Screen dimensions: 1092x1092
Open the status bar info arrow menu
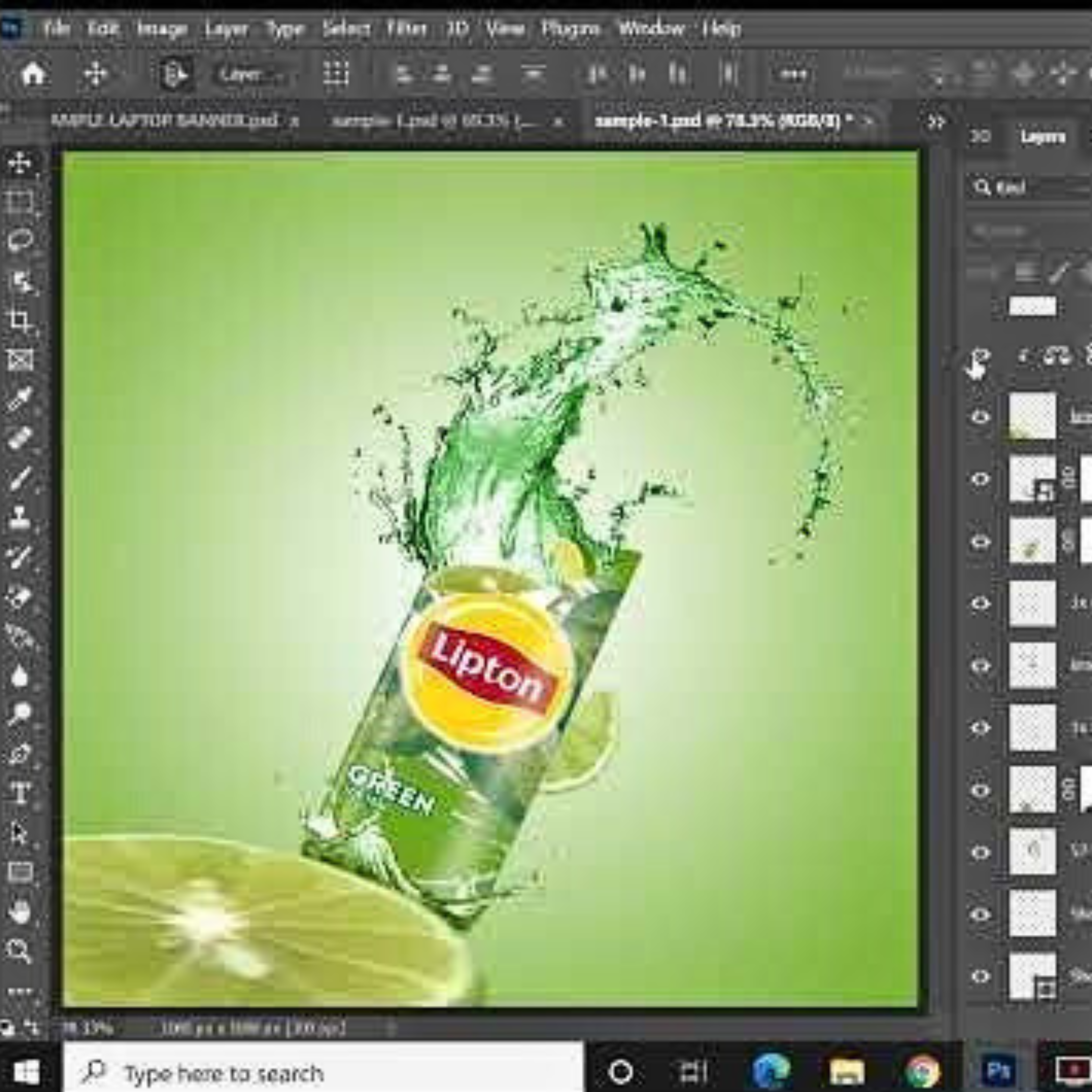[x=393, y=1028]
